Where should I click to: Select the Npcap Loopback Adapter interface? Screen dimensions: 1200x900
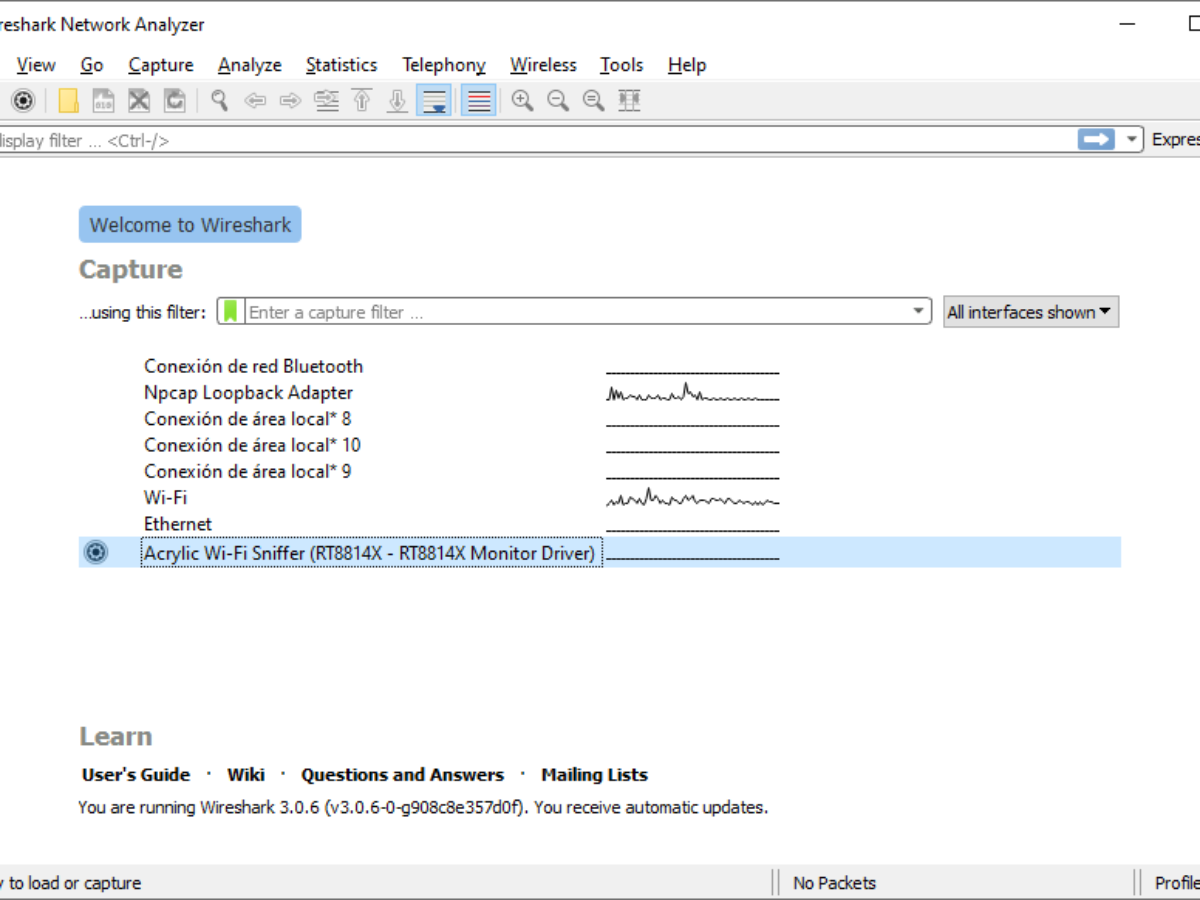point(248,393)
